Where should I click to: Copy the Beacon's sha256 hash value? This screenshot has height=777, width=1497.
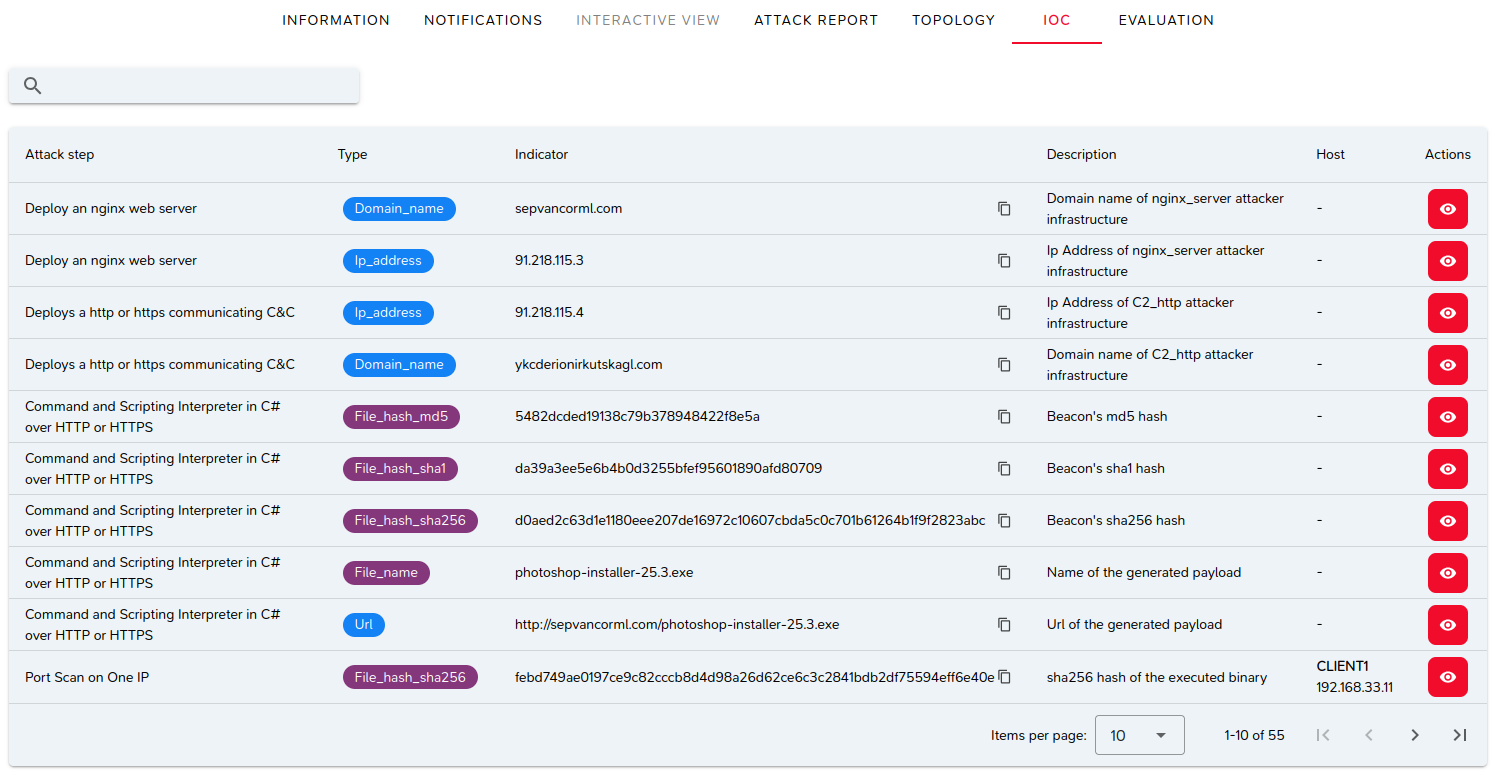coord(1004,521)
